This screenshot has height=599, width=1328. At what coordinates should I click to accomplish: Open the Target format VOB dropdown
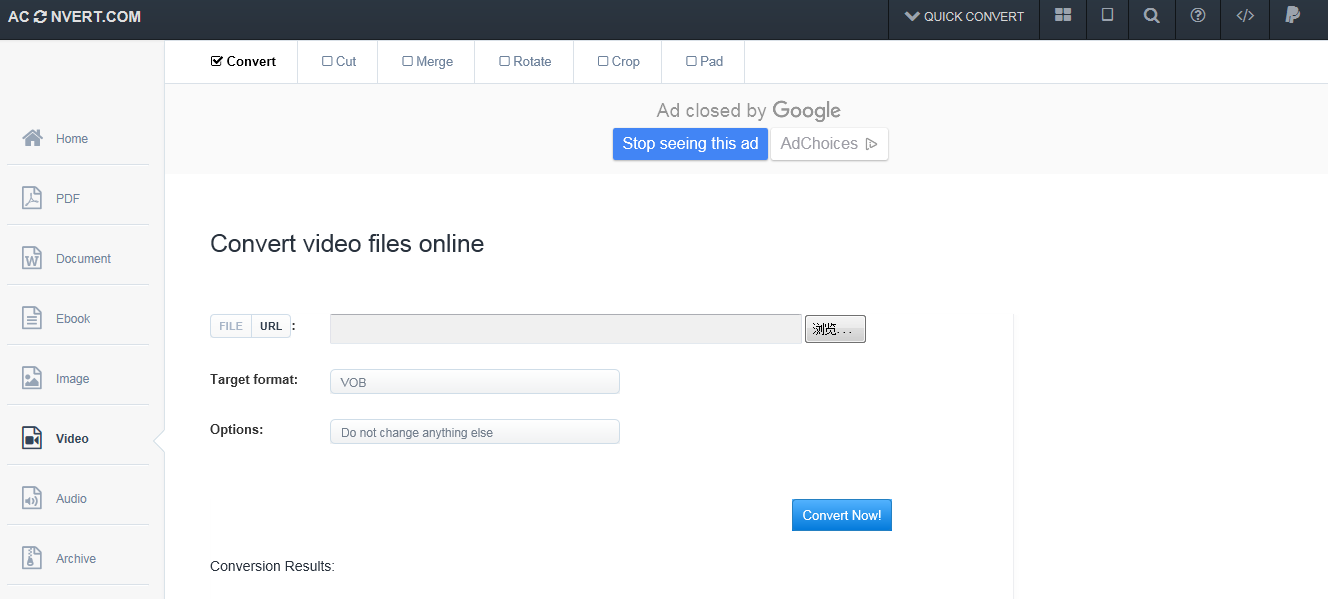[475, 382]
